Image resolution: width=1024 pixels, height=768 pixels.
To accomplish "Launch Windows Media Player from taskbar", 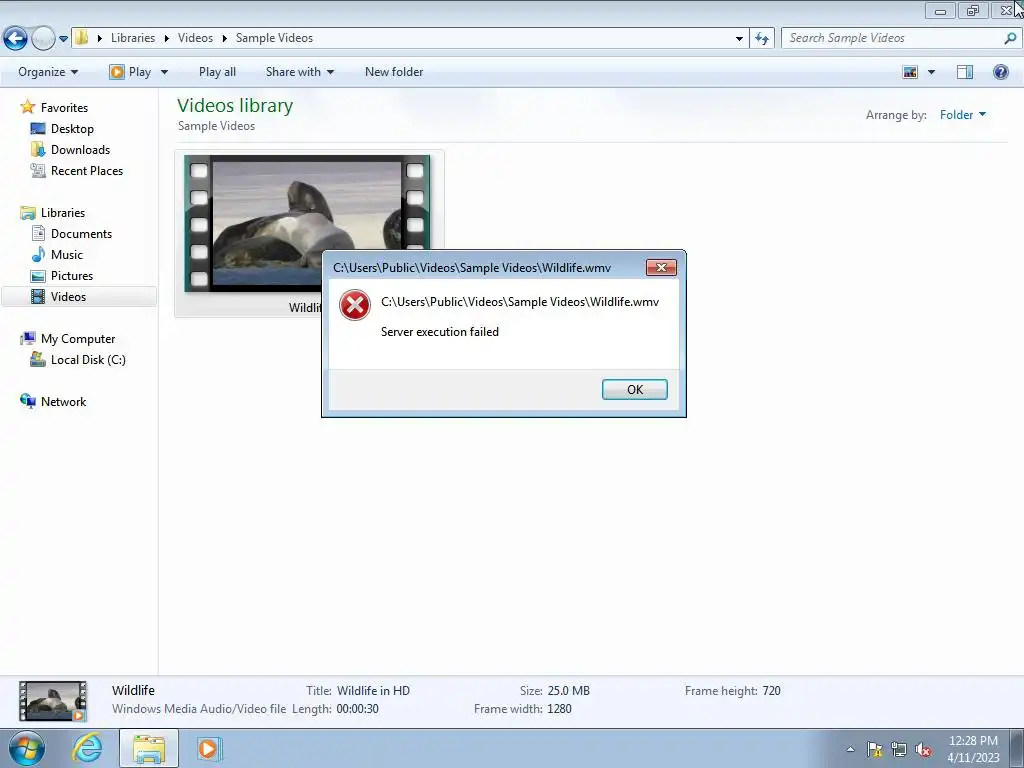I will tap(209, 748).
